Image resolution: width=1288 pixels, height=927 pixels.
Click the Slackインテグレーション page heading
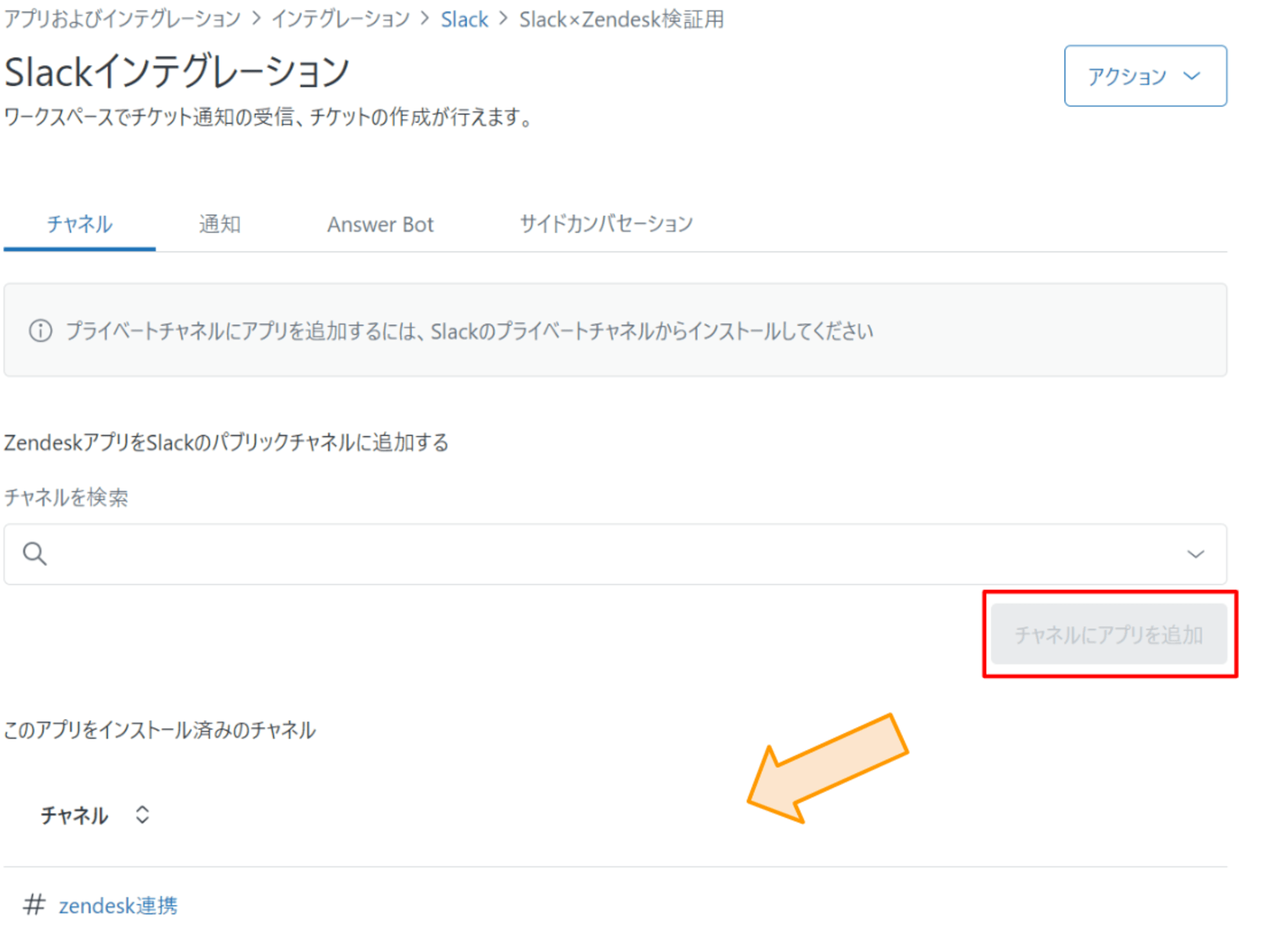click(x=177, y=72)
